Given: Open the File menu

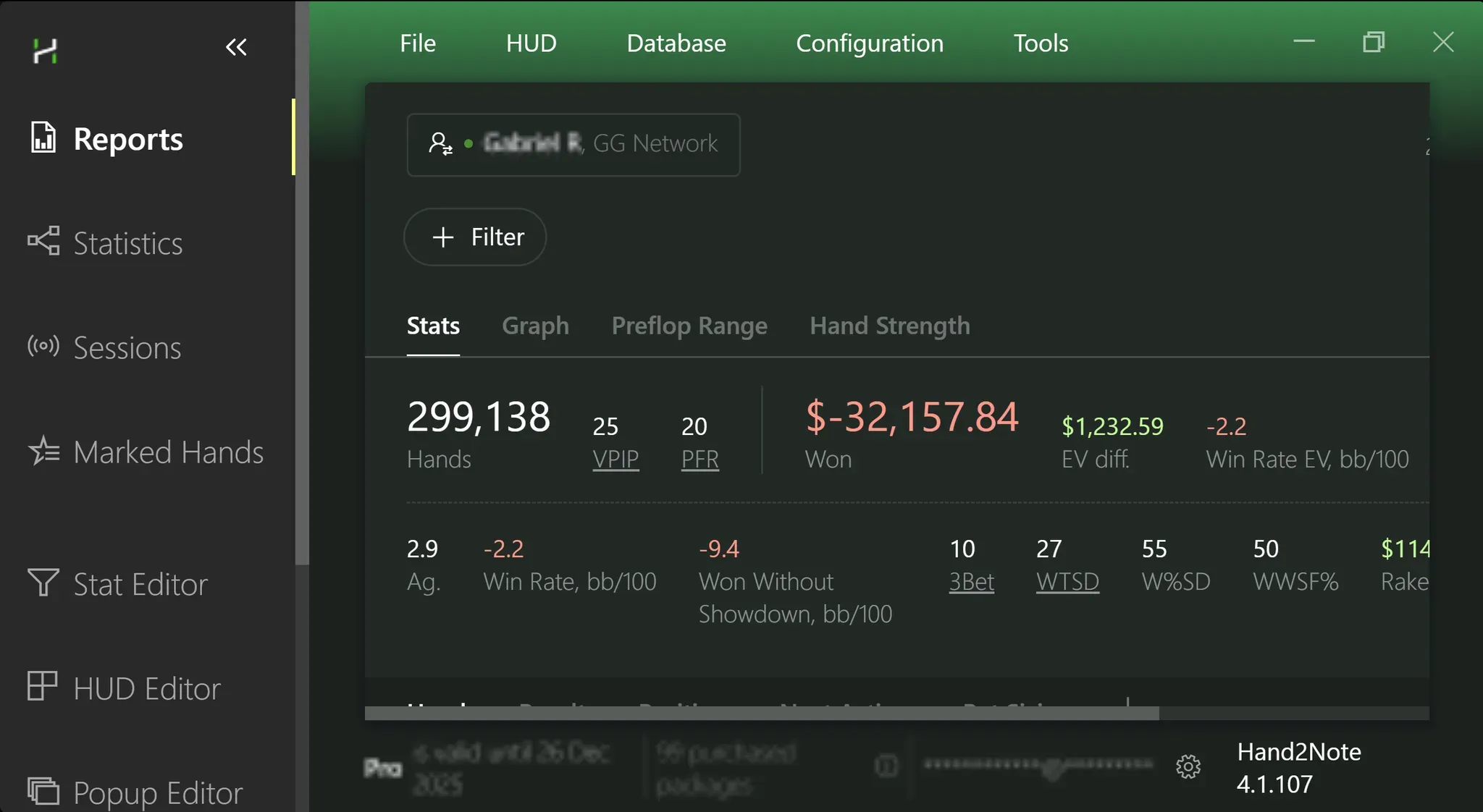Looking at the screenshot, I should click(418, 43).
